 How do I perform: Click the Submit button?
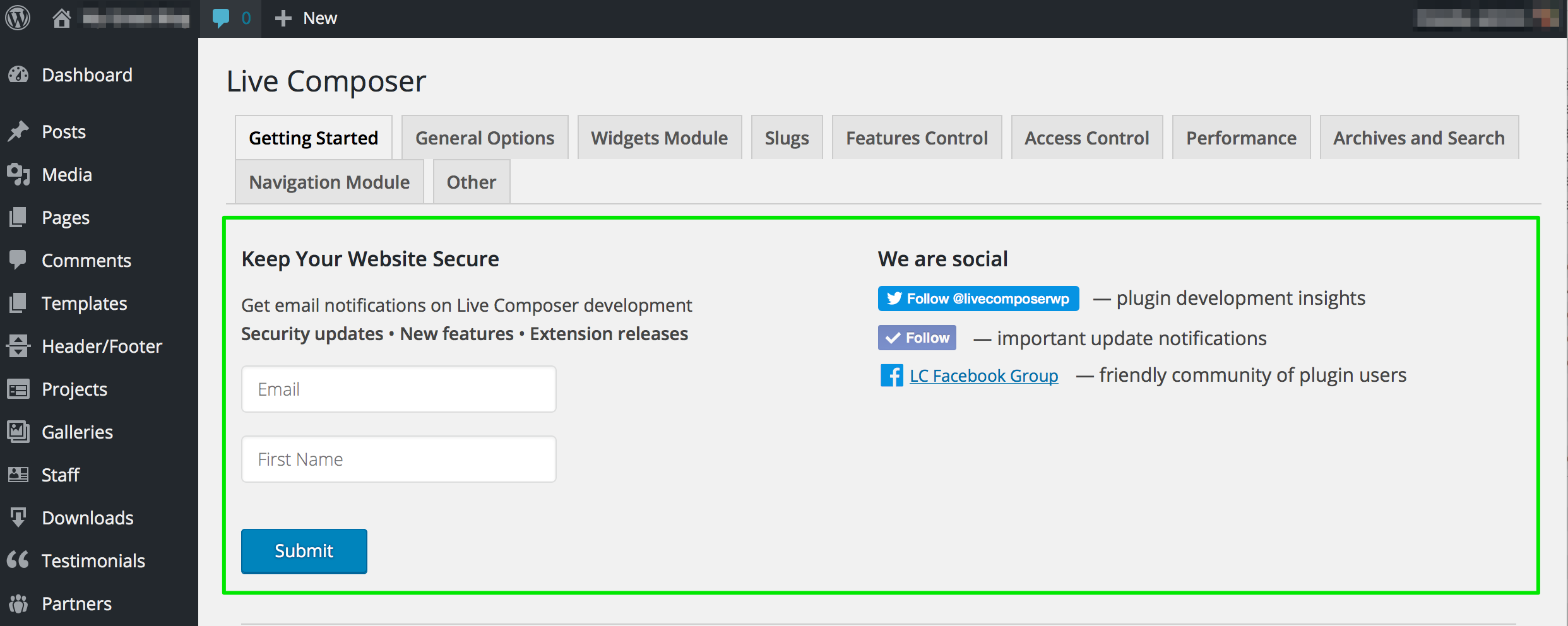(x=304, y=551)
